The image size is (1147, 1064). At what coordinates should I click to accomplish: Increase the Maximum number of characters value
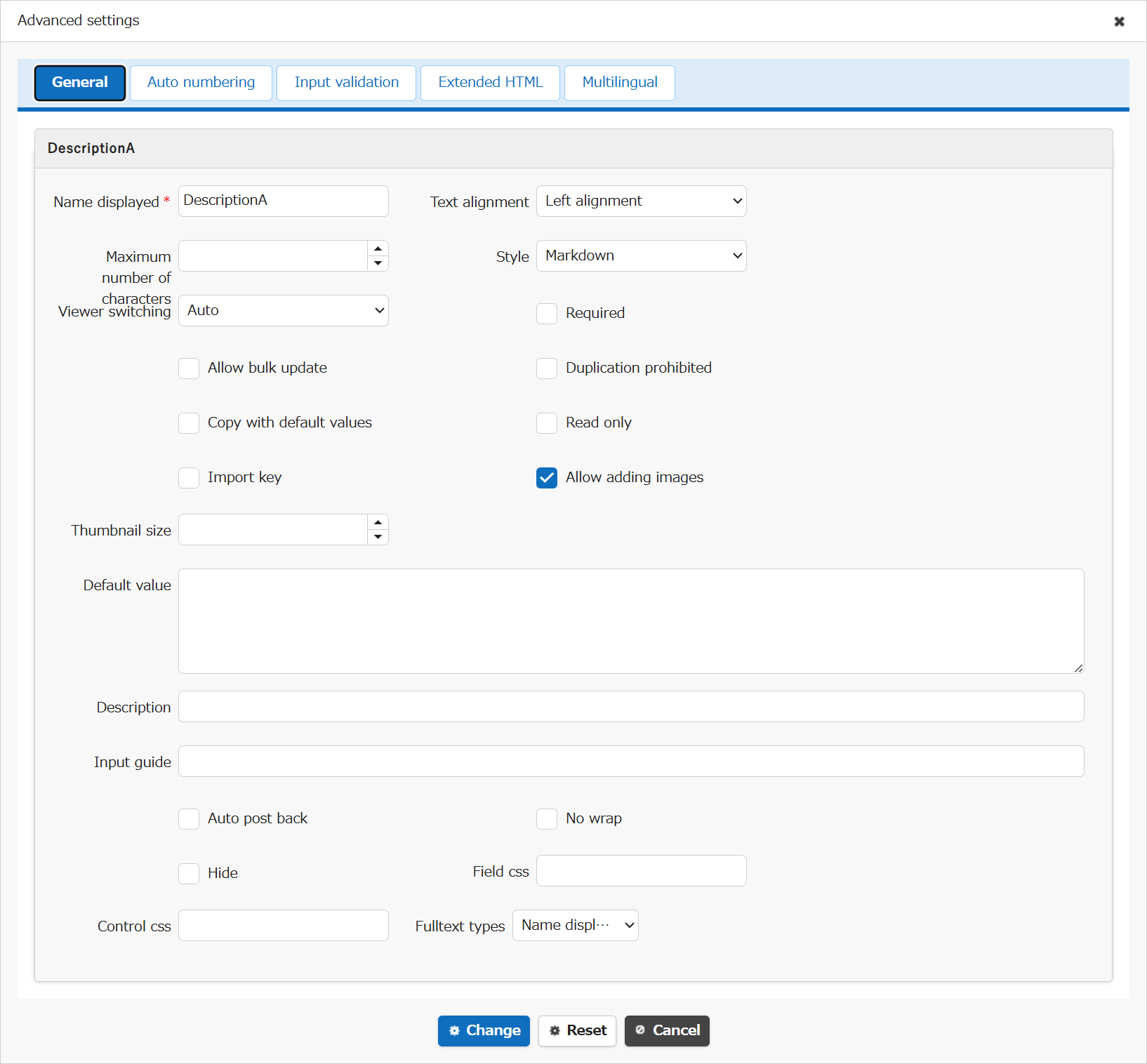[x=378, y=248]
